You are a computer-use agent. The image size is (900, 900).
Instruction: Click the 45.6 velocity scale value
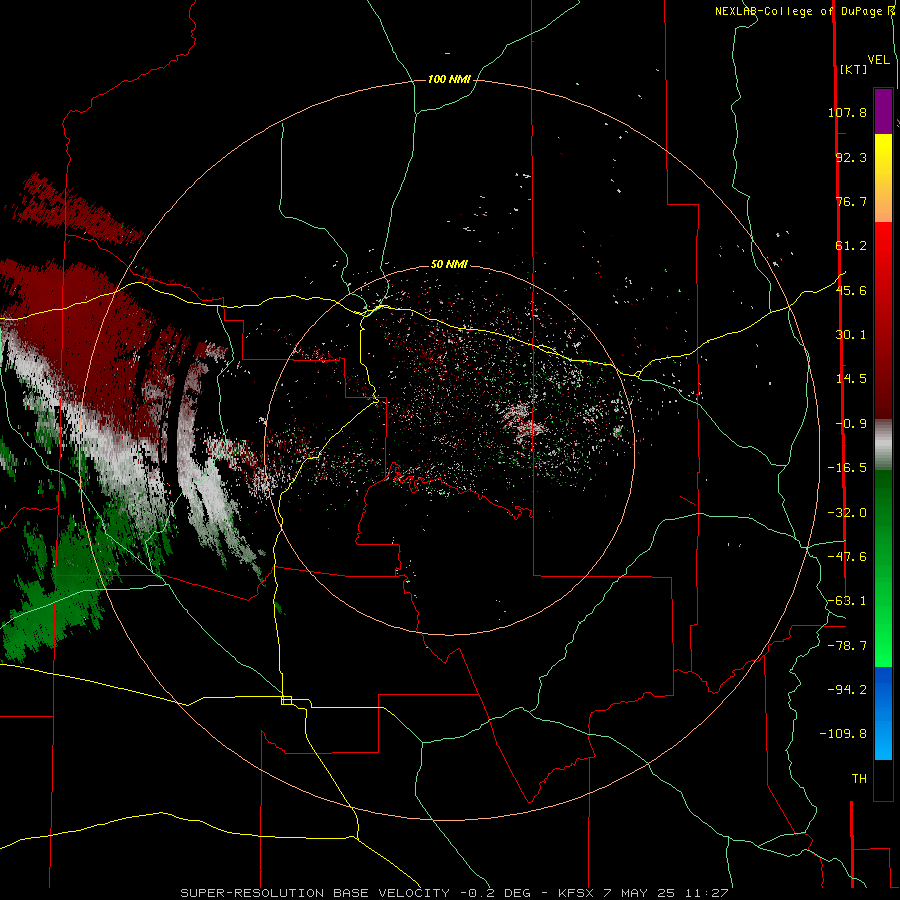(851, 290)
